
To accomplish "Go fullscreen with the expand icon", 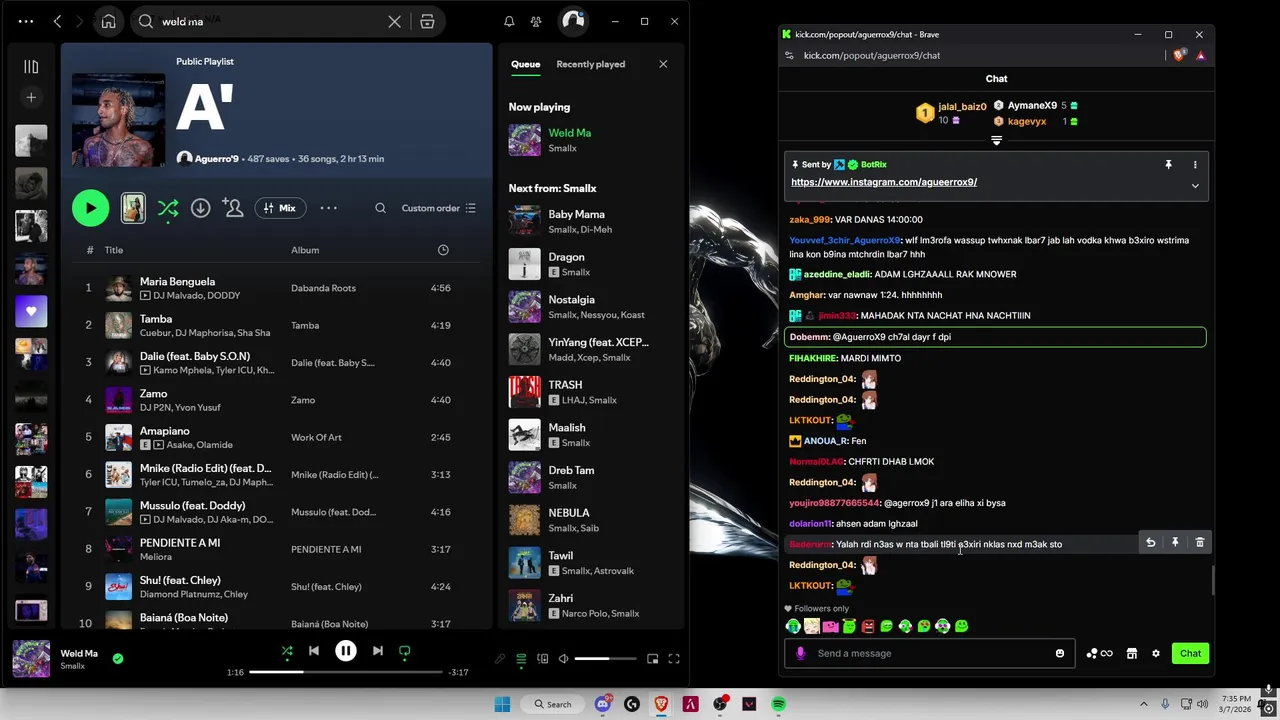I will click(x=674, y=659).
